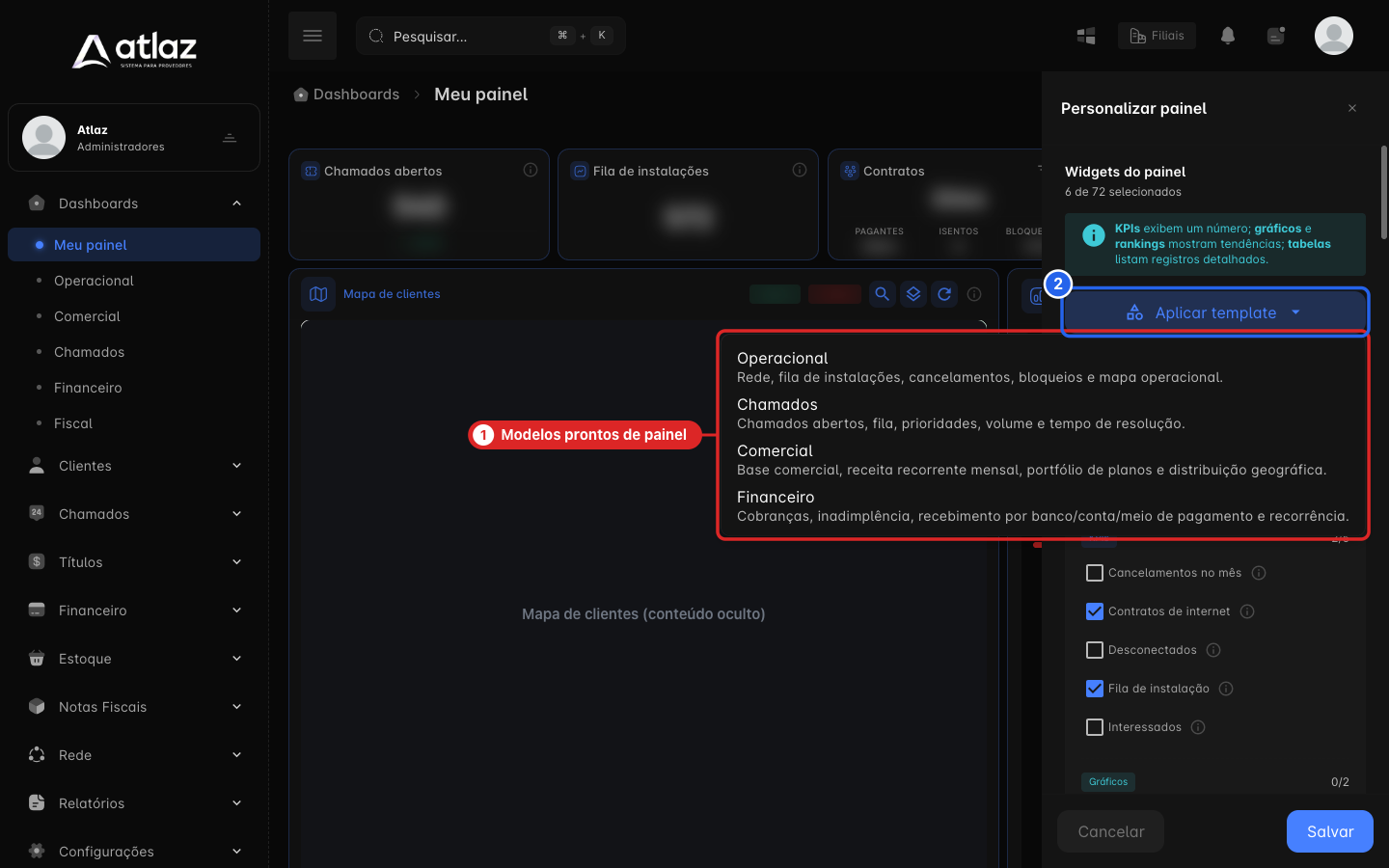The height and width of the screenshot is (868, 1389).
Task: Click the Cancelar button
Action: click(x=1111, y=831)
